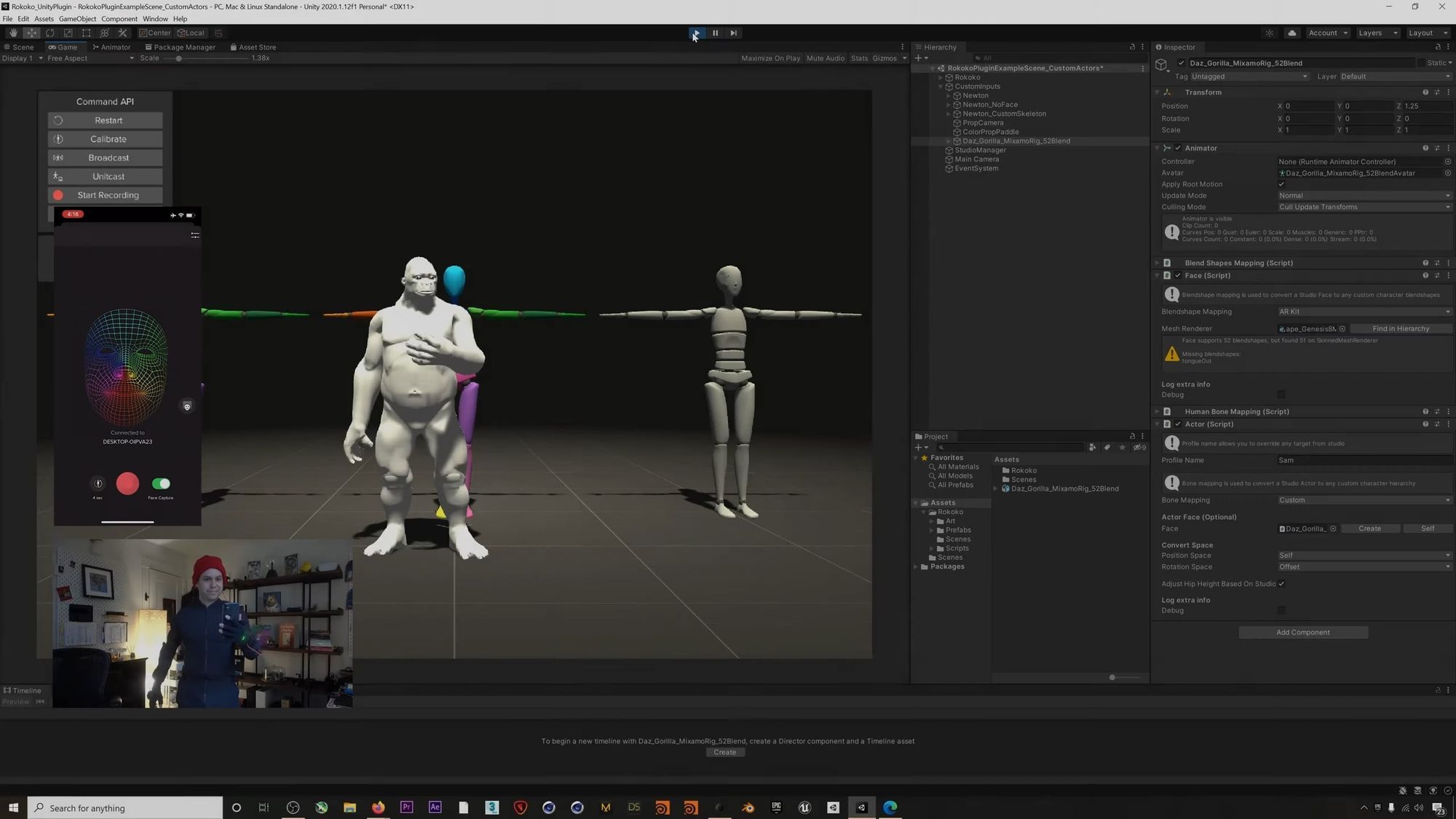Switch to the Scene tab

coord(20,47)
